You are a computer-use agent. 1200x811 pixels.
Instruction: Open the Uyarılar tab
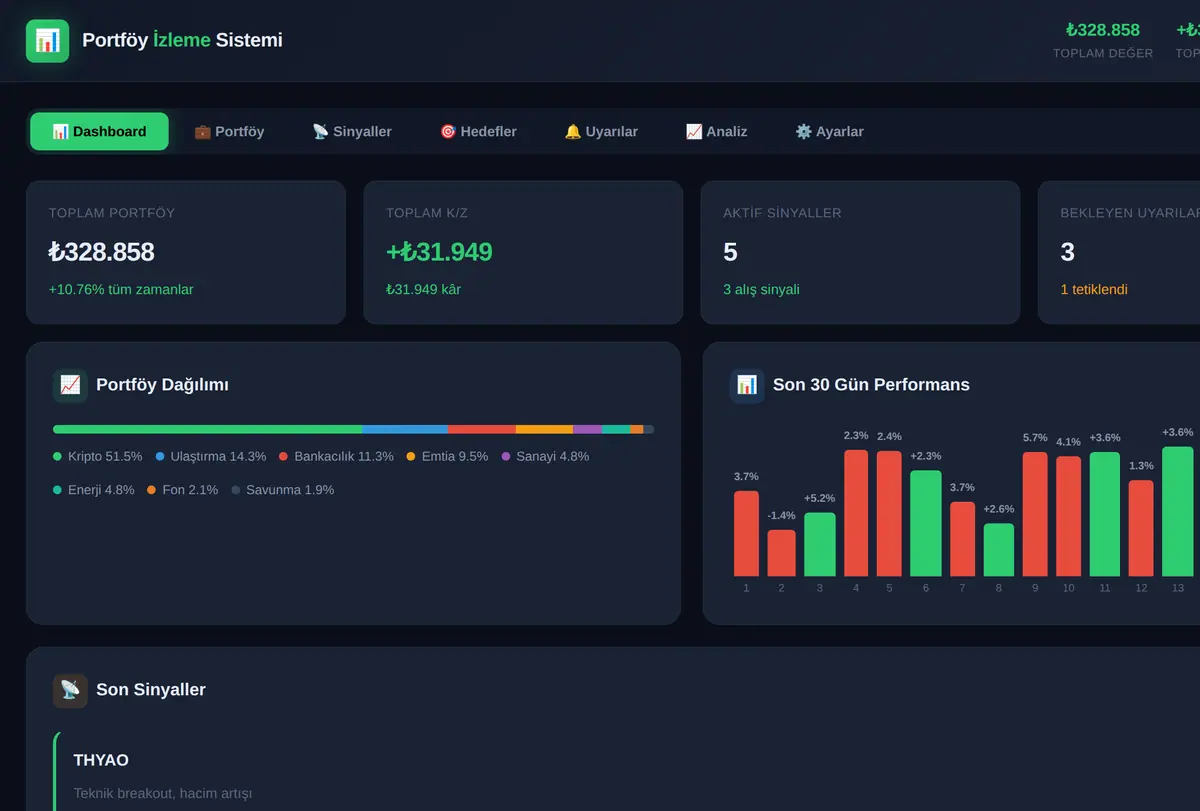pyautogui.click(x=601, y=132)
